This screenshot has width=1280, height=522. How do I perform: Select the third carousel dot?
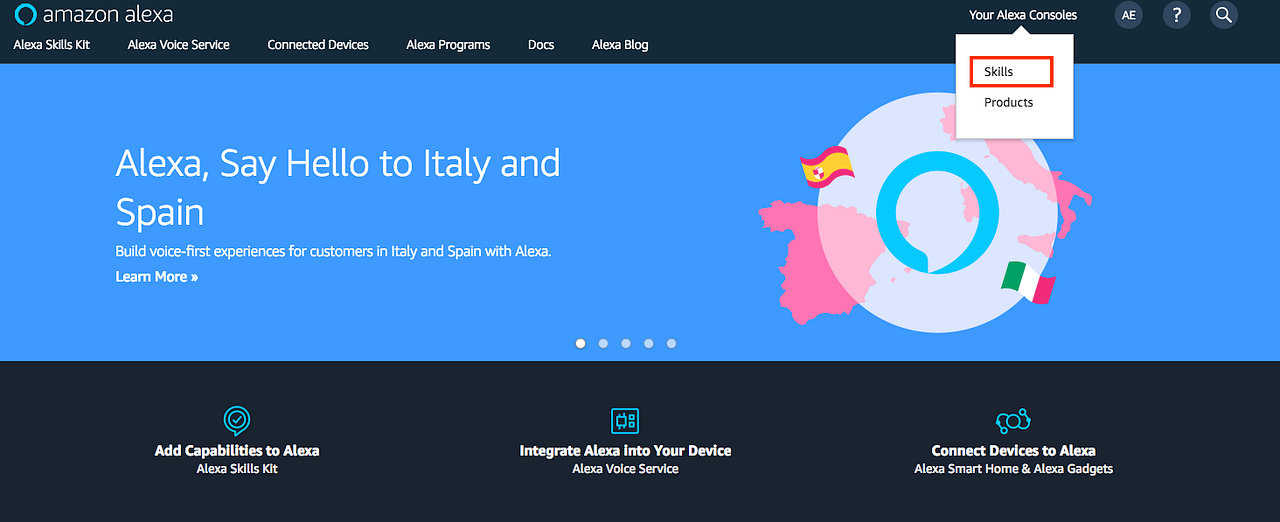[626, 343]
